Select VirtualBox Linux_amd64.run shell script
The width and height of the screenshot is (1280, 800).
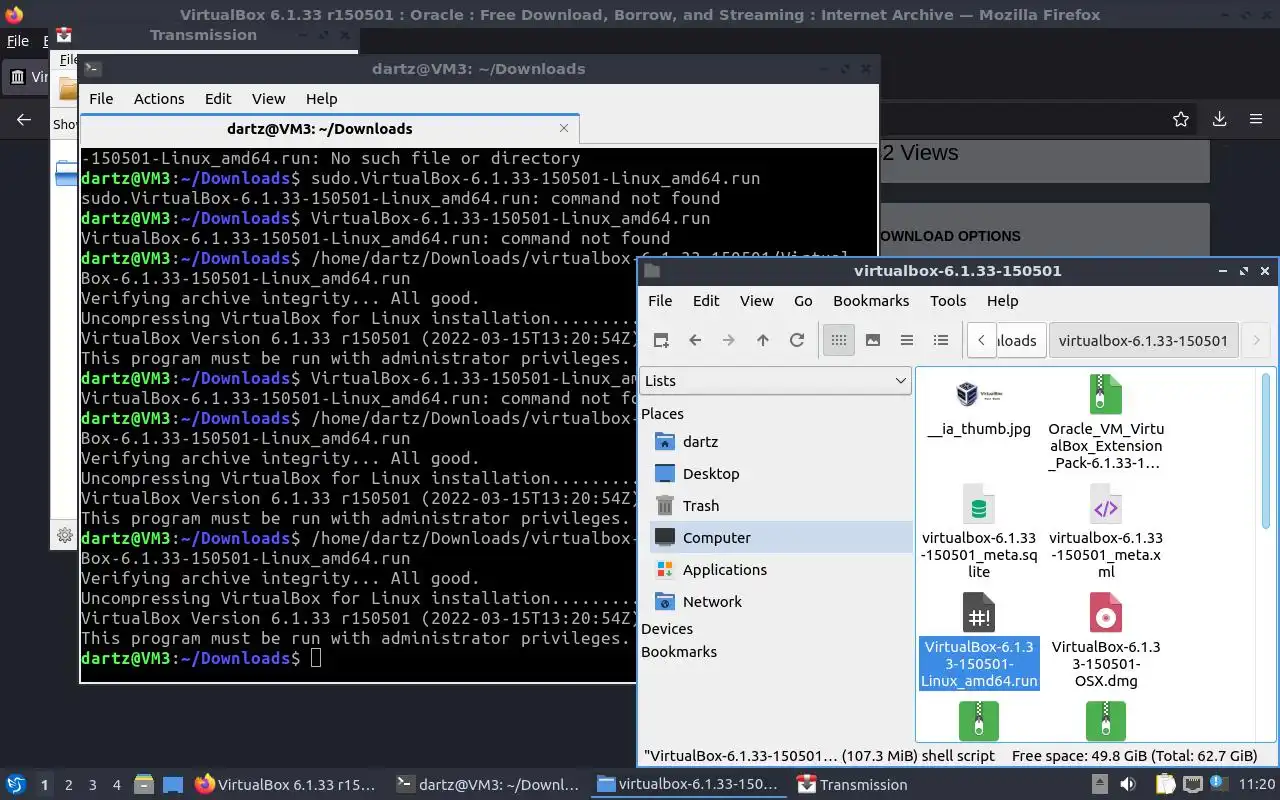pos(979,641)
